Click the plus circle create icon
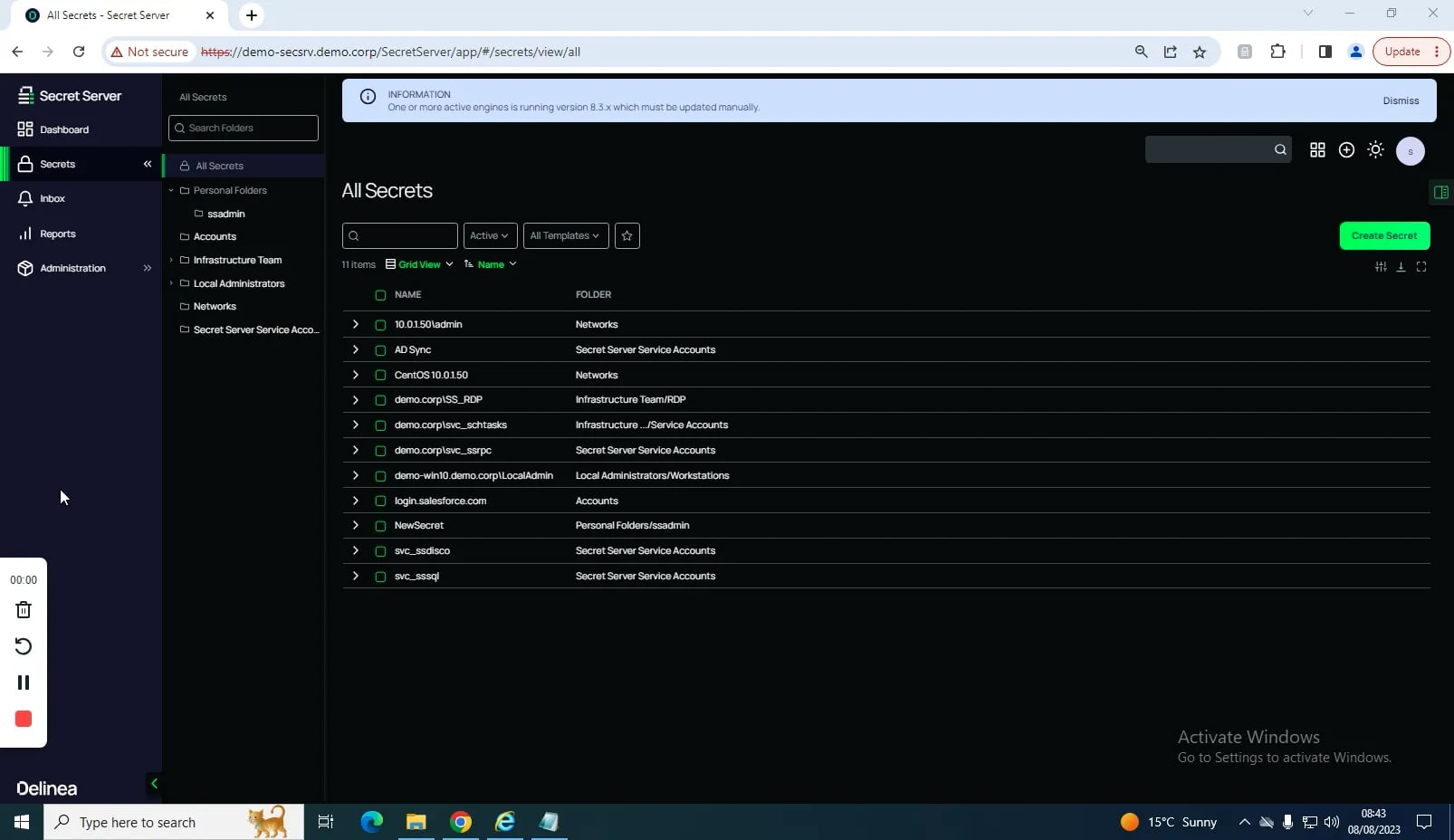 pyautogui.click(x=1346, y=149)
